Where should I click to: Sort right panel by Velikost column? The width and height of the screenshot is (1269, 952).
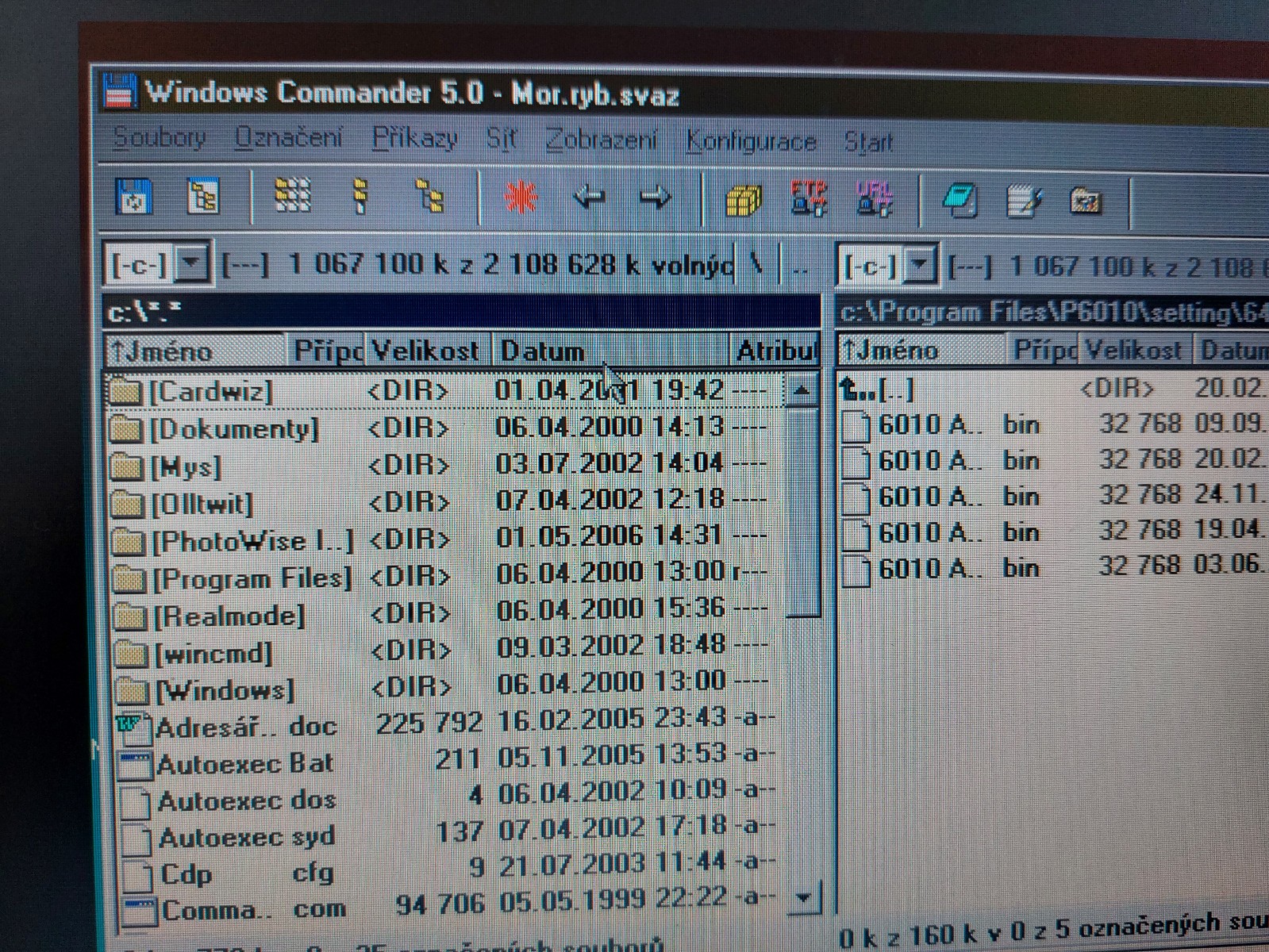click(1135, 350)
